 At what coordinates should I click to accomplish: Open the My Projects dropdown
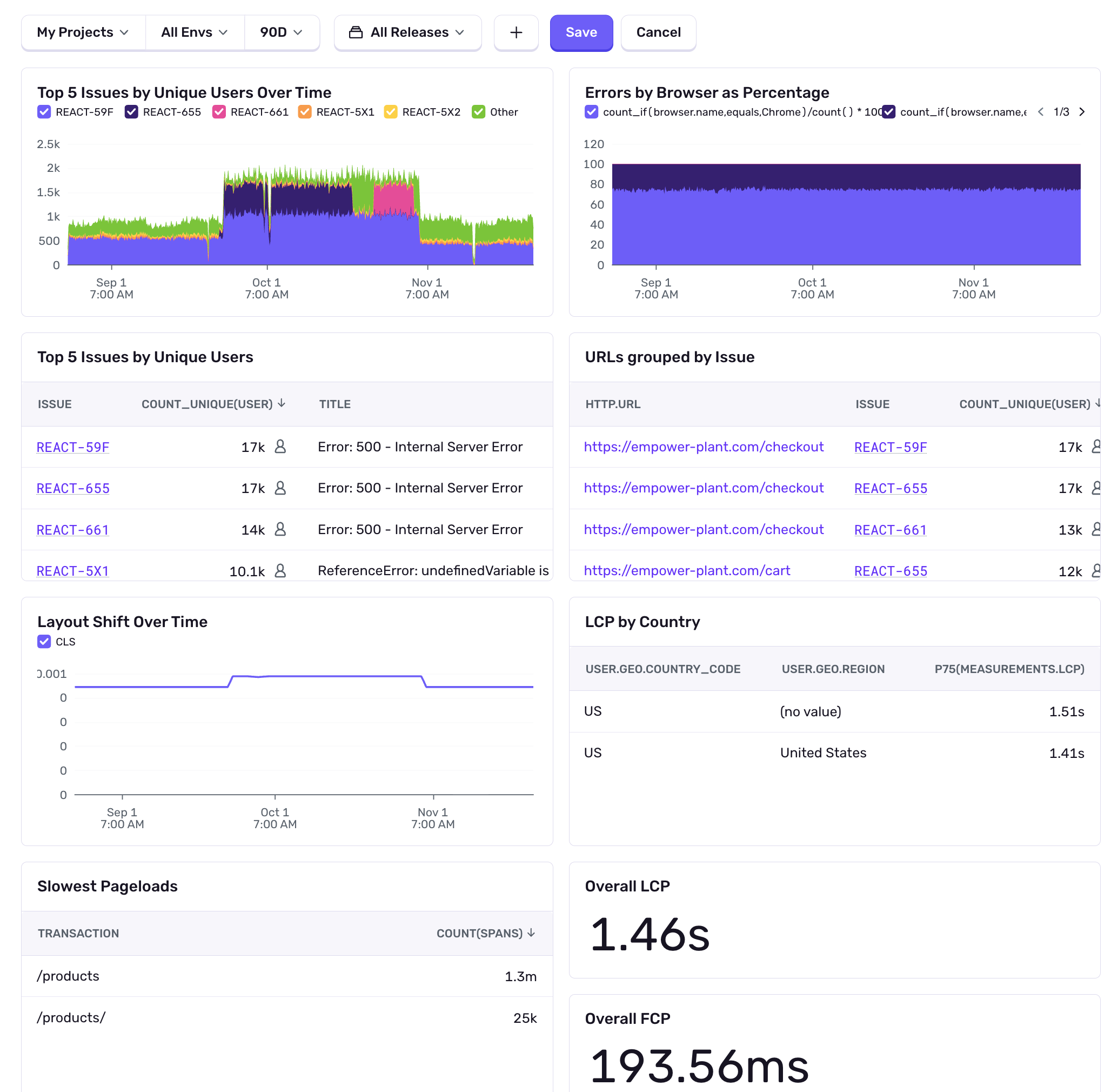pyautogui.click(x=83, y=32)
